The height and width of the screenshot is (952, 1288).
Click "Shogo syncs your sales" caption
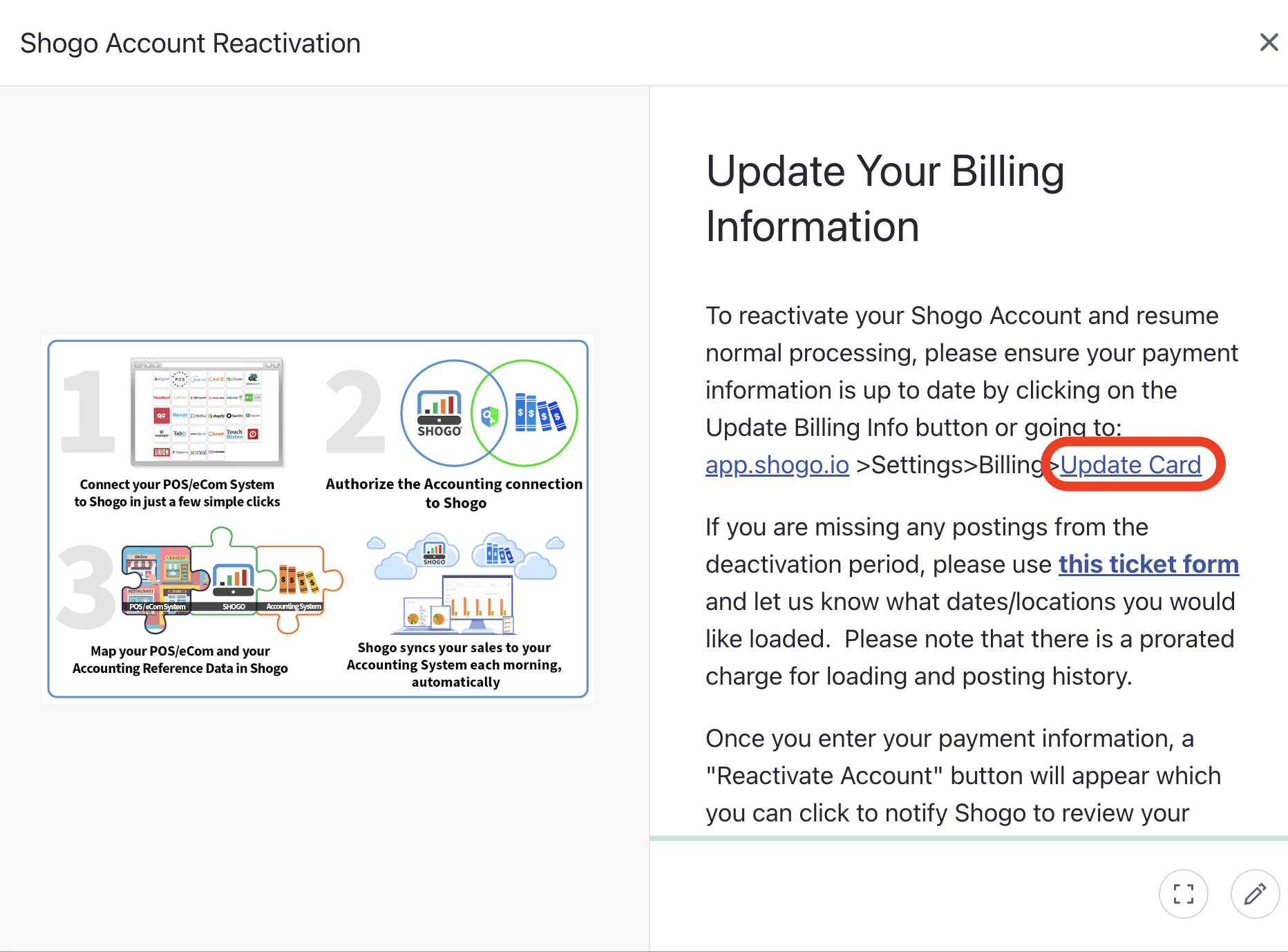pos(455,665)
